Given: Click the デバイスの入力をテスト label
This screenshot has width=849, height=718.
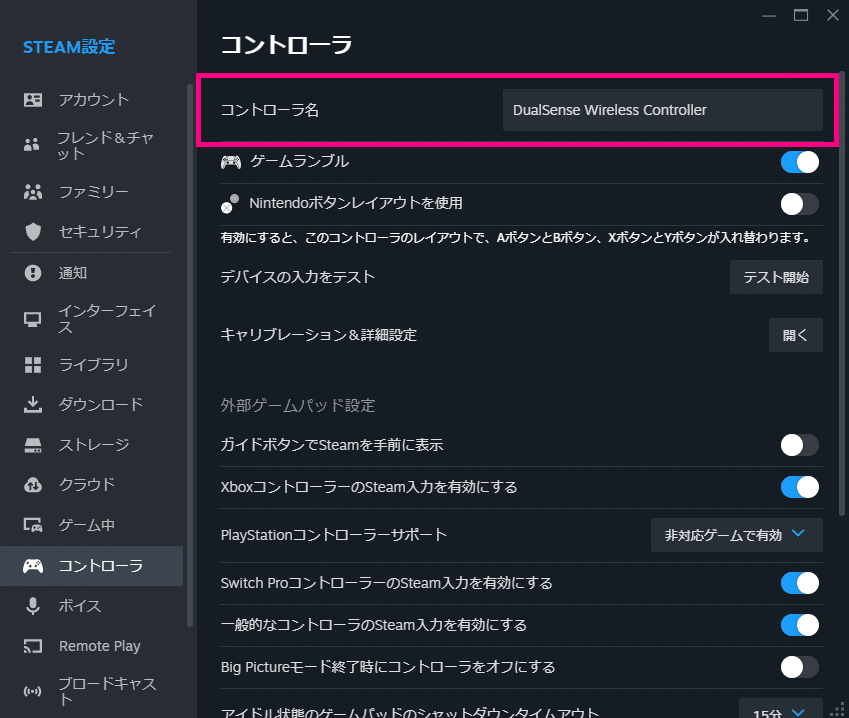Looking at the screenshot, I should tap(298, 277).
